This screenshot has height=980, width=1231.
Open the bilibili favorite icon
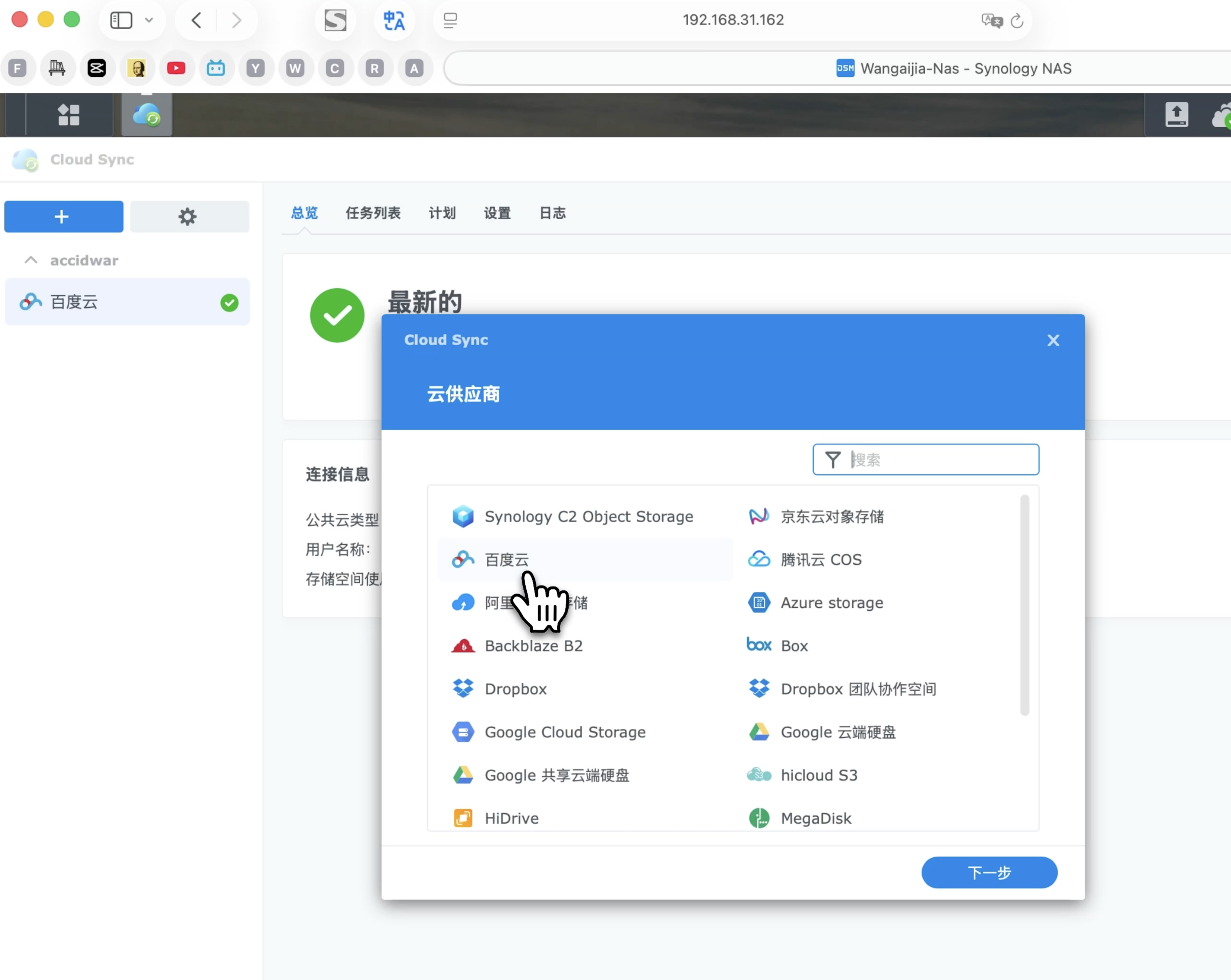click(216, 69)
